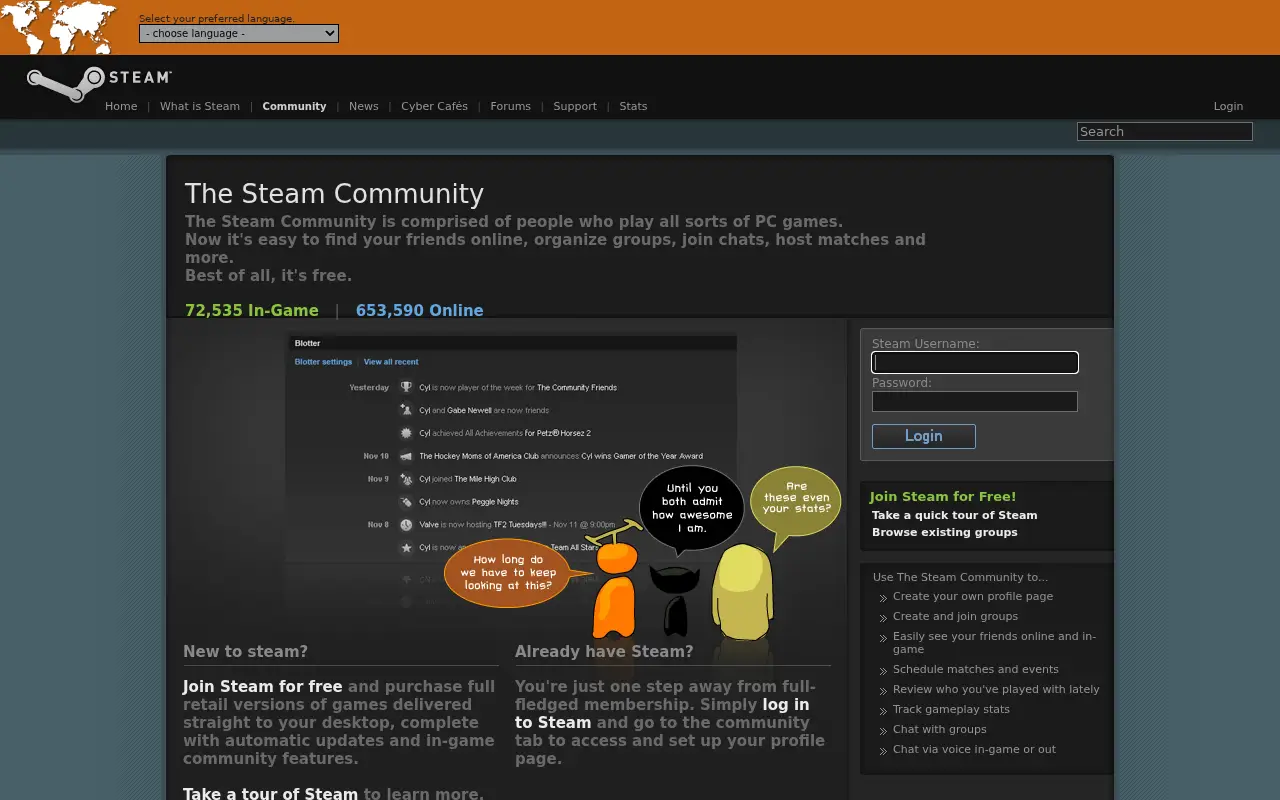The width and height of the screenshot is (1280, 800).
Task: Click the Create your own profile page text
Action: pos(973,596)
